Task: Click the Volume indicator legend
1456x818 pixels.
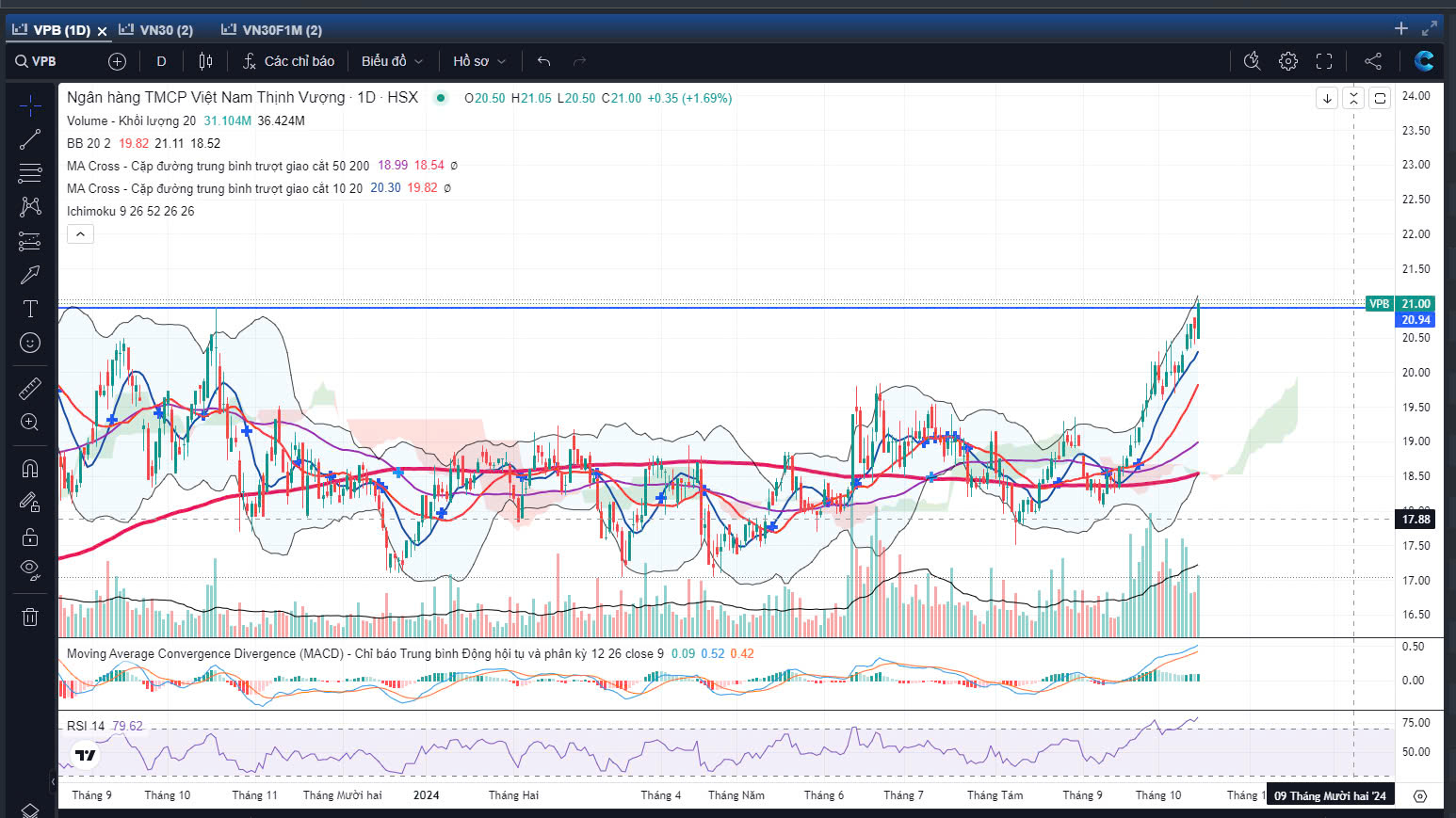Action: [131, 120]
